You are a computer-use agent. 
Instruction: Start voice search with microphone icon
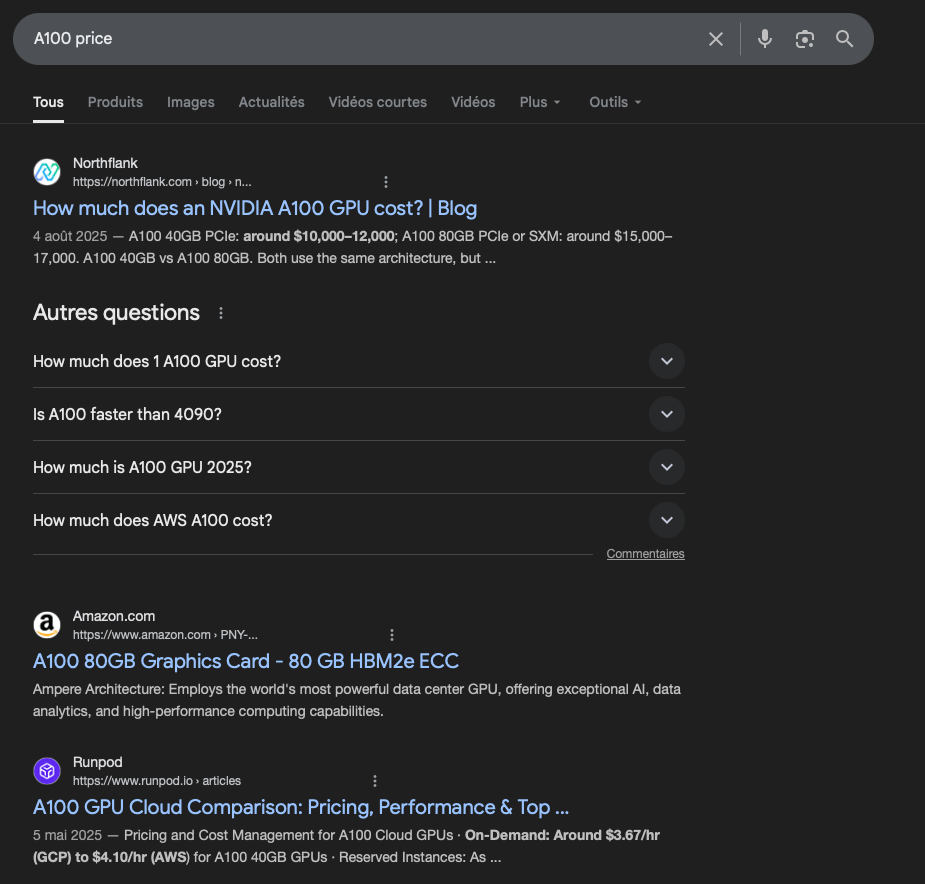pos(765,39)
